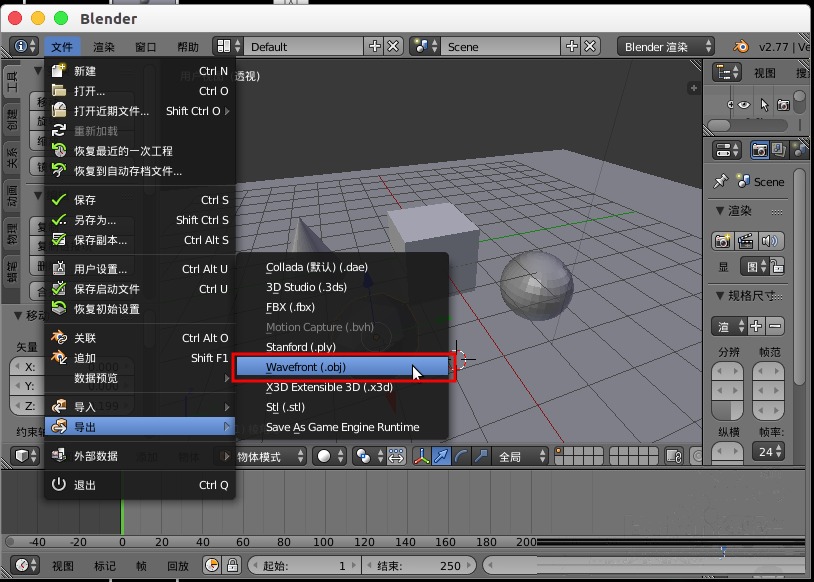Open Blender 渲染 engine dropdown
814x582 pixels.
[666, 47]
